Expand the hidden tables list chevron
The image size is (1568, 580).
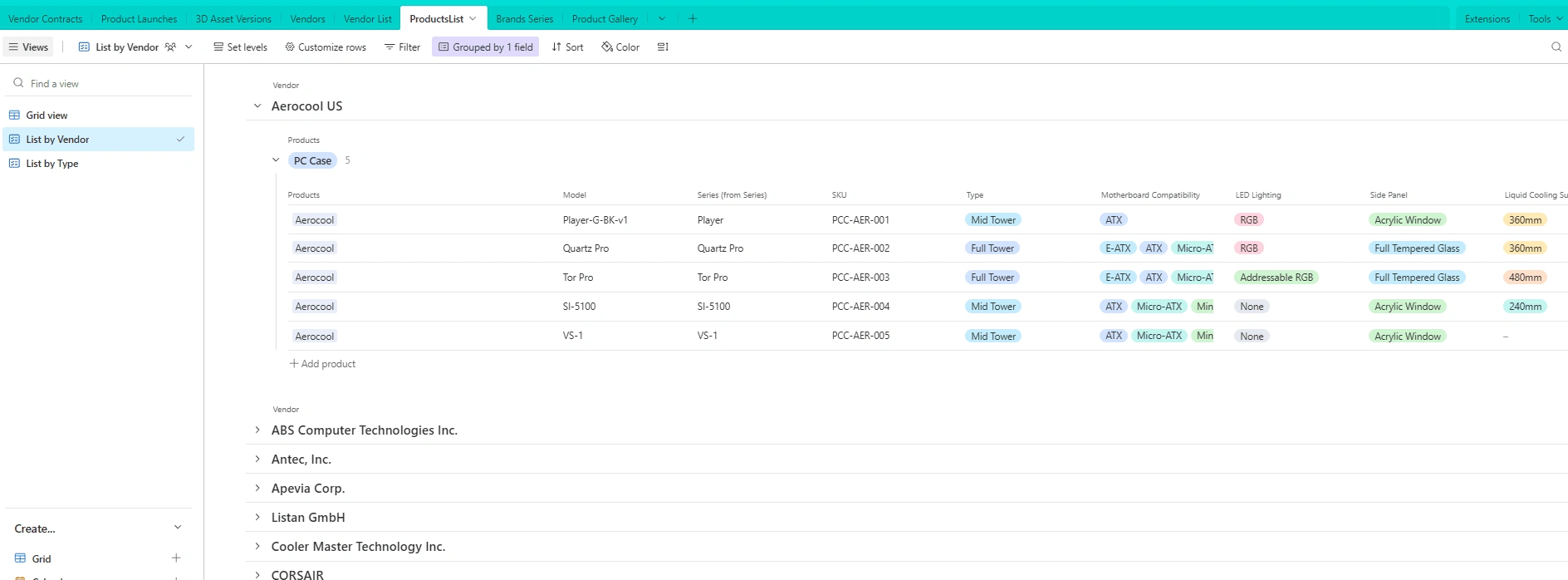click(662, 18)
